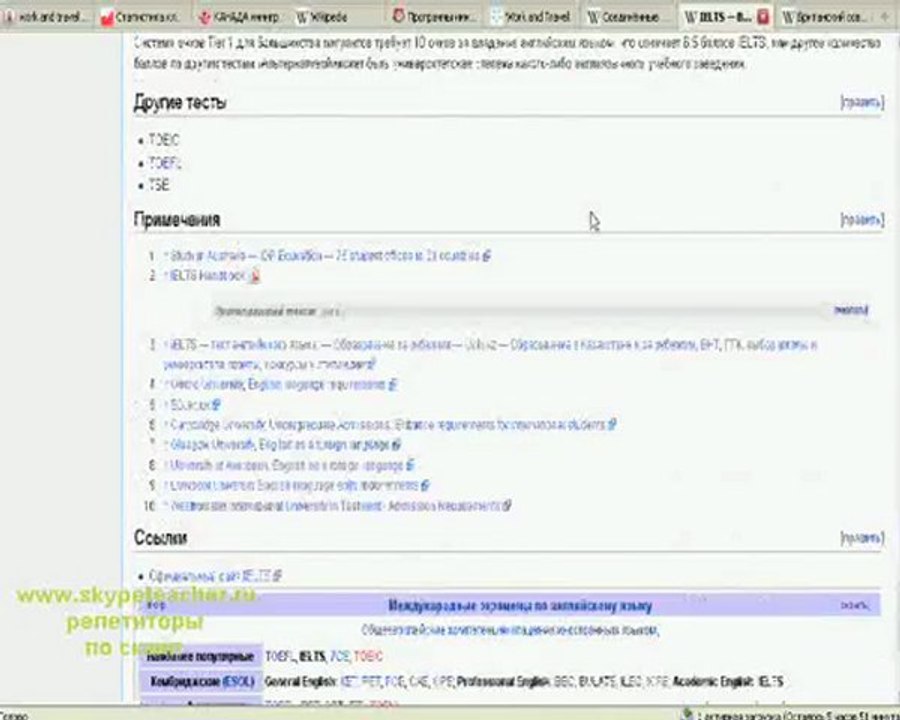This screenshot has width=900, height=720.
Task: Open 'Study in Australia — IDP Education' reference
Action: click(324, 256)
